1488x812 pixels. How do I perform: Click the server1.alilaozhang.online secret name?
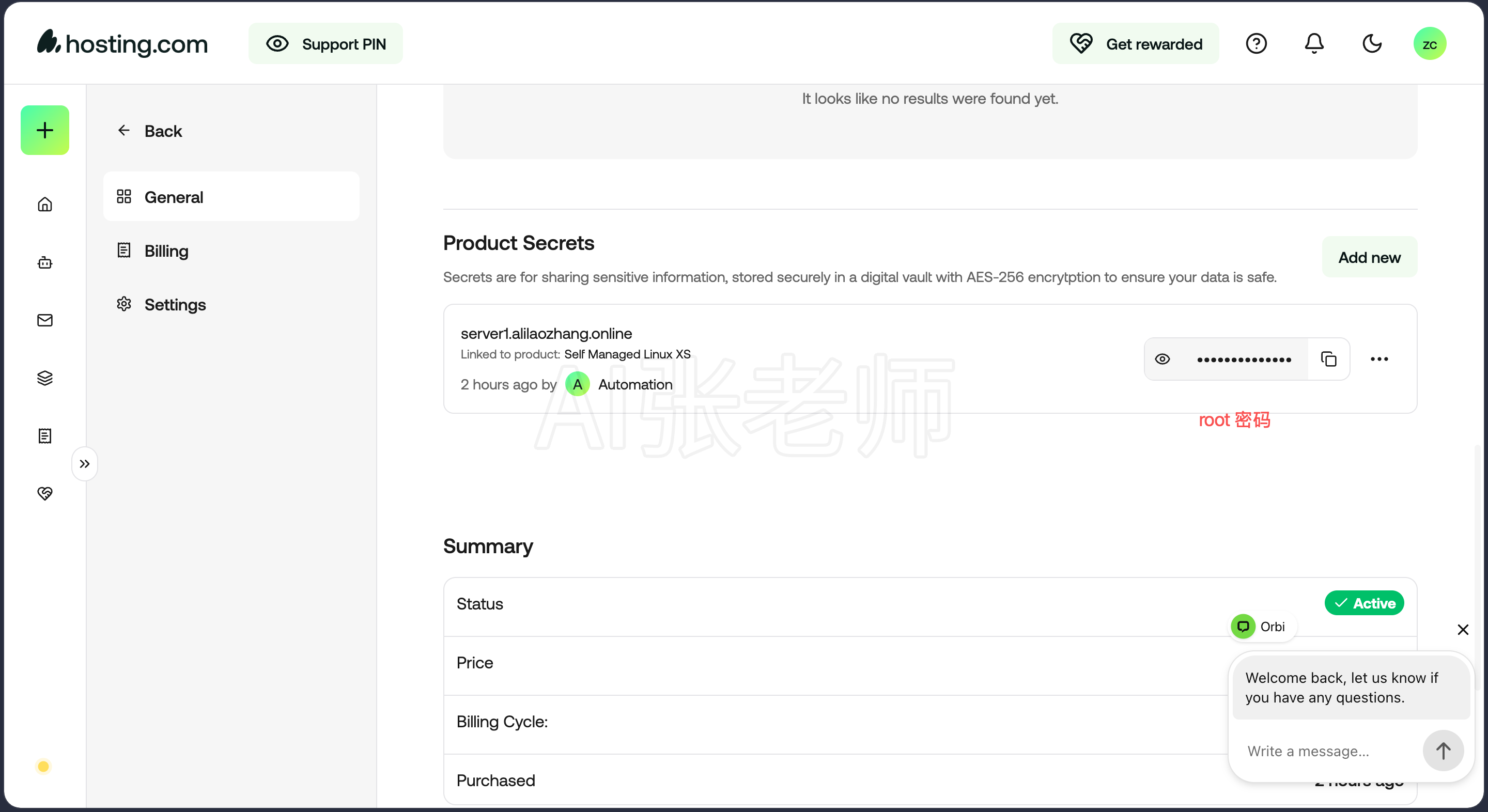click(x=547, y=334)
